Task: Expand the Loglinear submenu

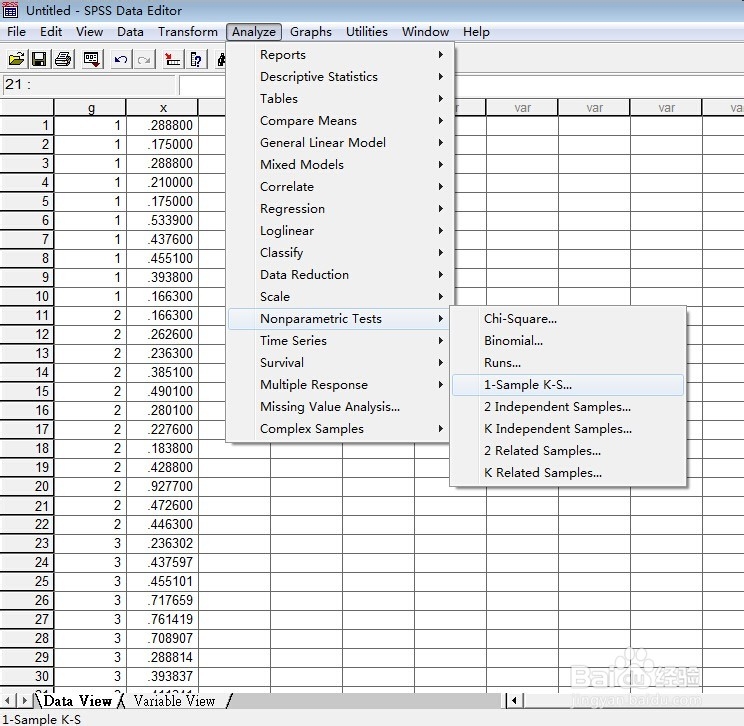Action: 340,231
